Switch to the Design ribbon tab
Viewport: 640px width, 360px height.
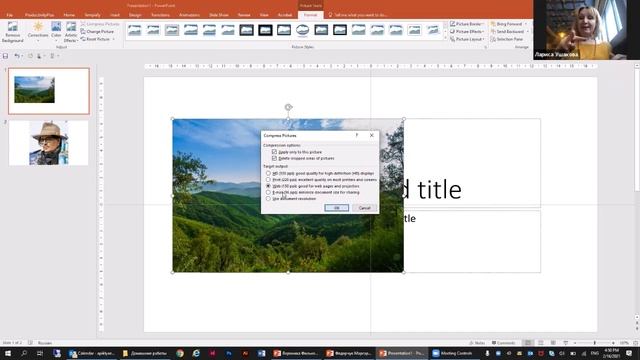pos(135,15)
